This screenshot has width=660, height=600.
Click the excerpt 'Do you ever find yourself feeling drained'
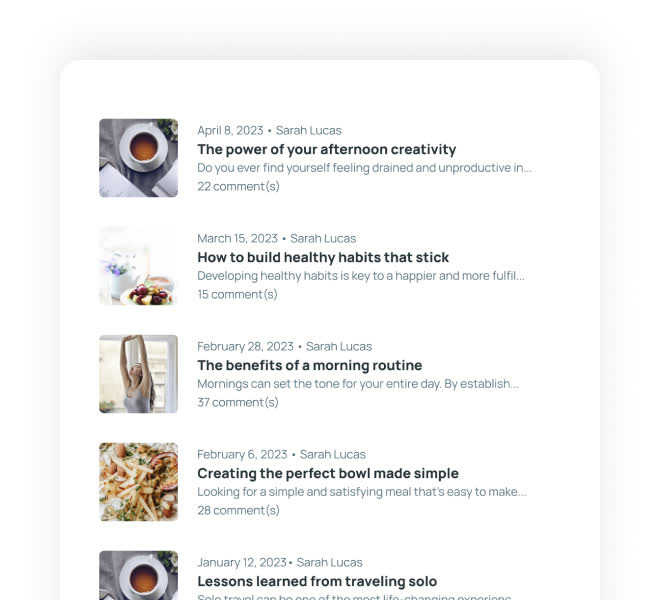click(365, 168)
